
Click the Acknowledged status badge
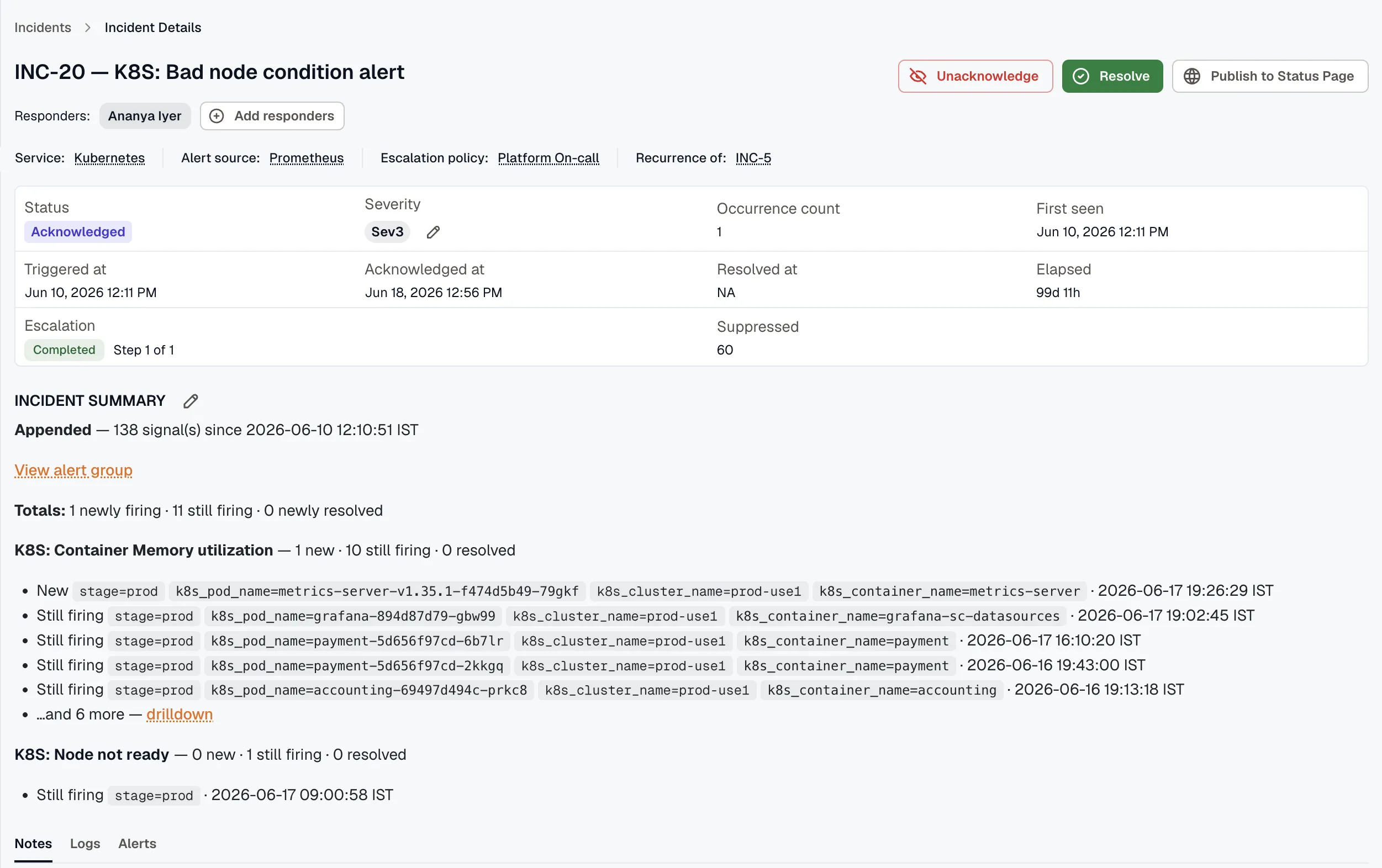pos(78,232)
